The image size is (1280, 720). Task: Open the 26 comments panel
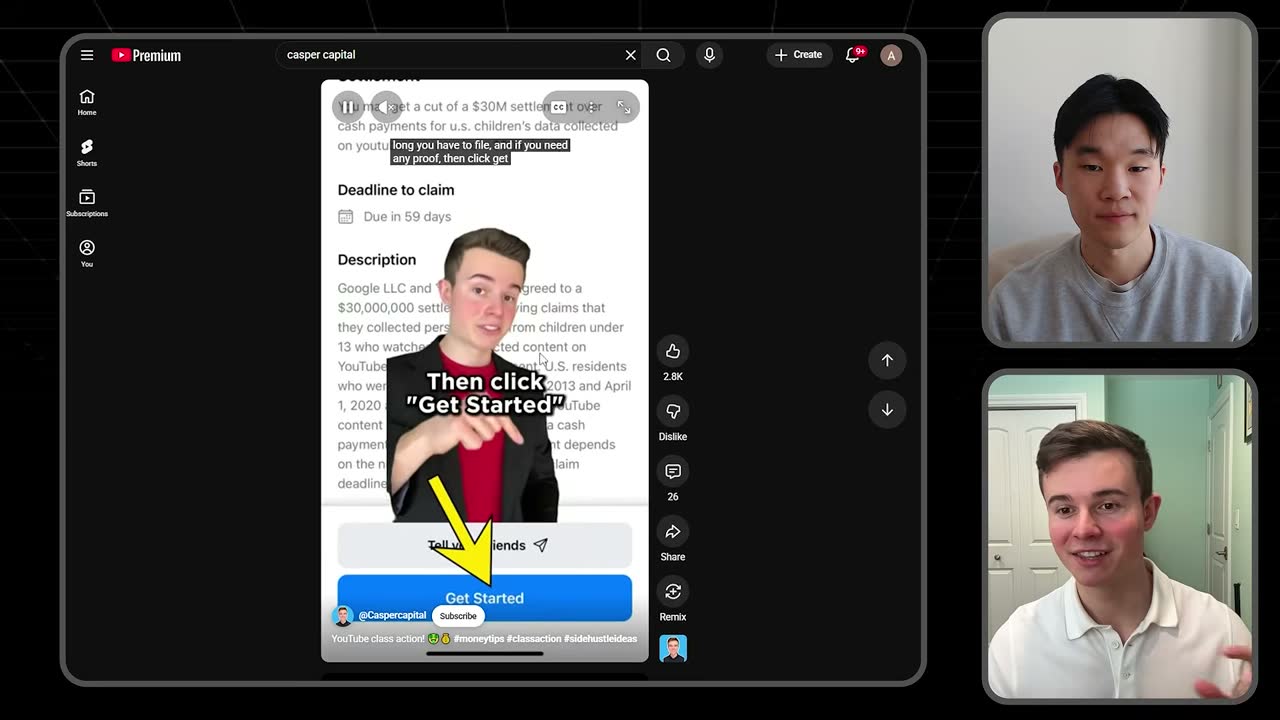click(673, 471)
